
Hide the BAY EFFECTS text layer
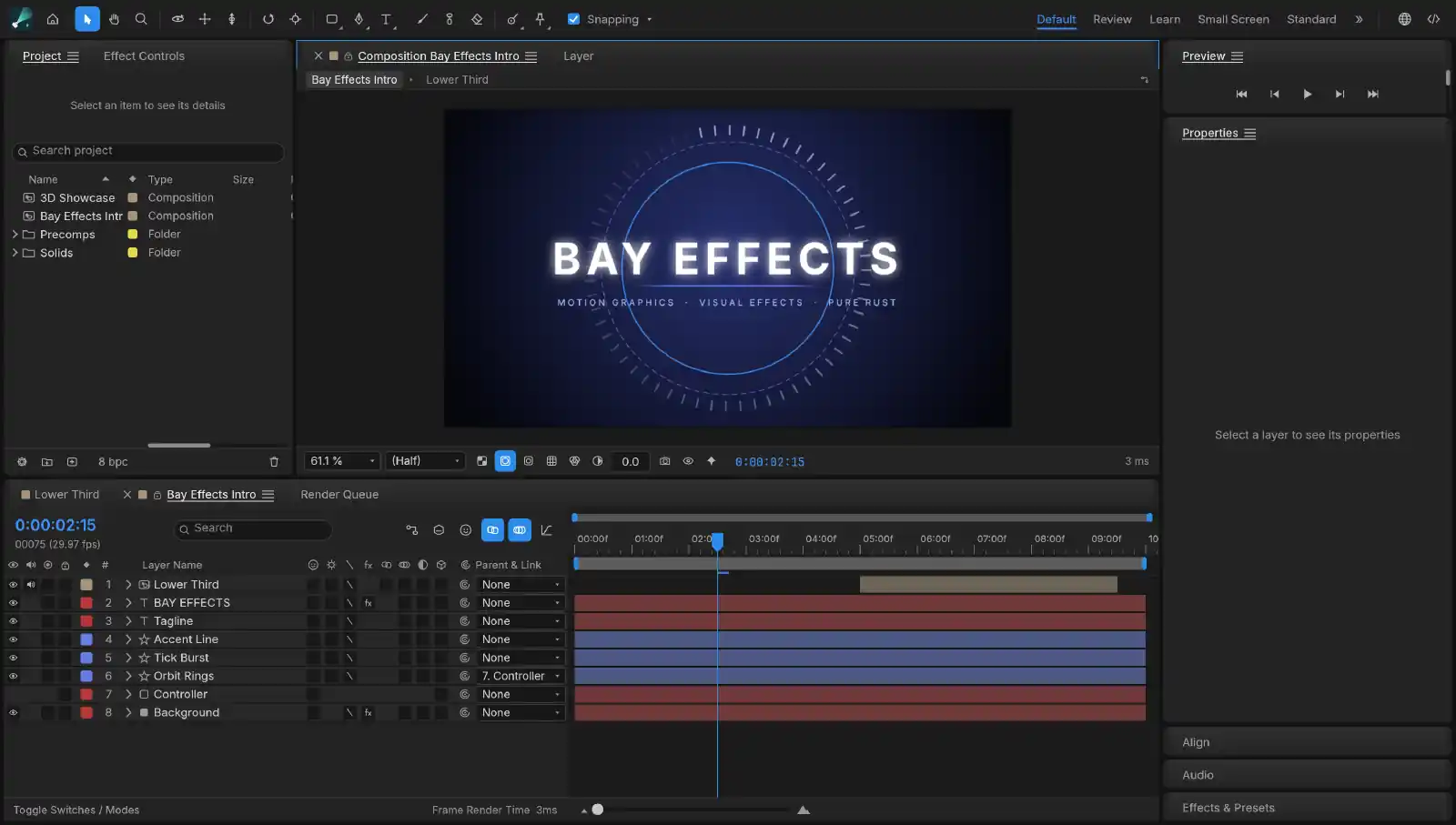tap(13, 603)
